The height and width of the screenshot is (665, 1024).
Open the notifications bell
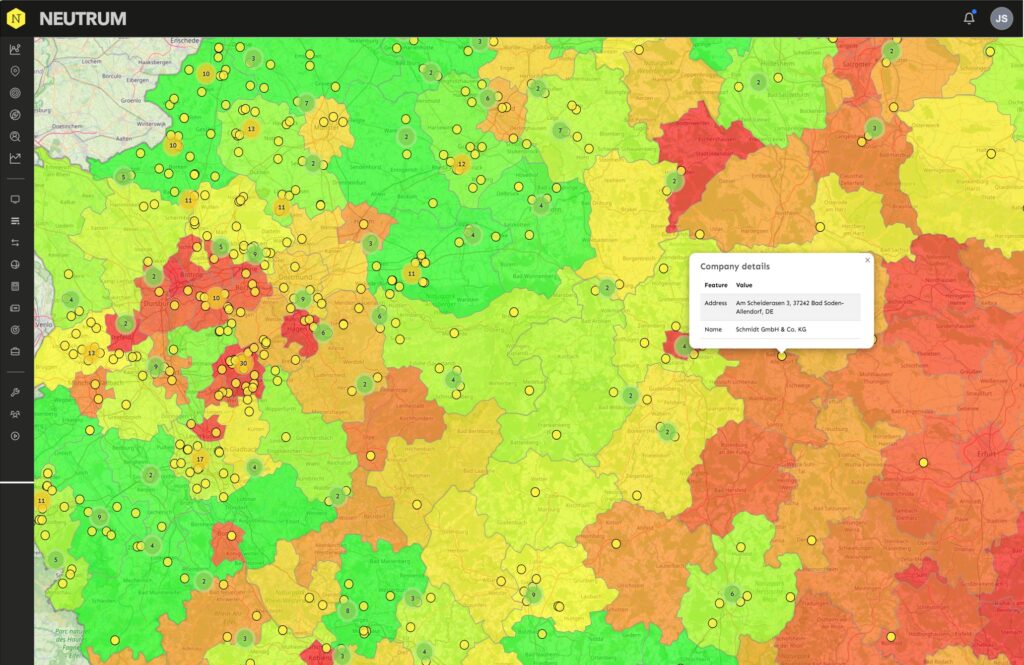click(969, 18)
